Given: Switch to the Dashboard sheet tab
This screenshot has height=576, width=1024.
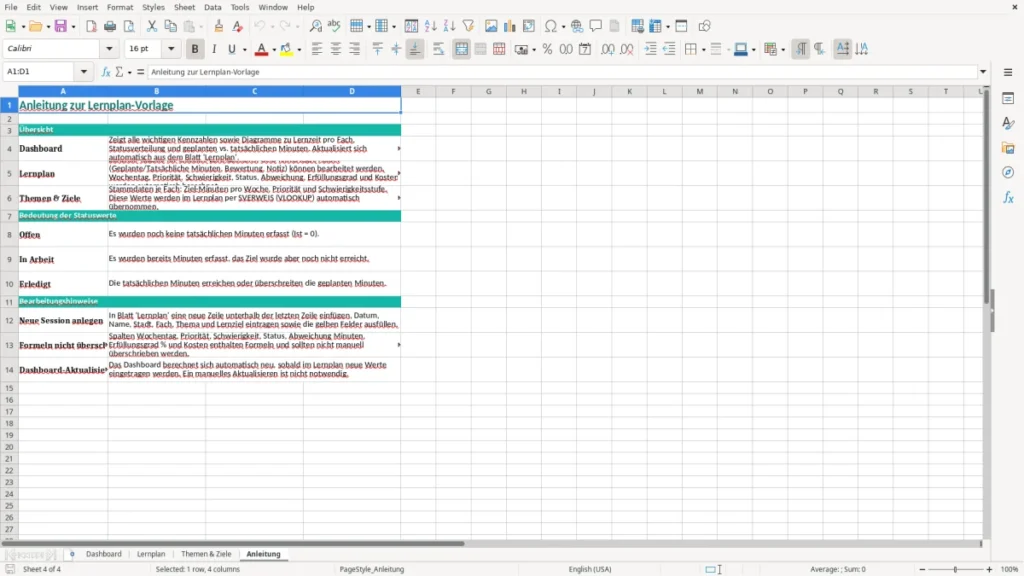Looking at the screenshot, I should point(104,554).
